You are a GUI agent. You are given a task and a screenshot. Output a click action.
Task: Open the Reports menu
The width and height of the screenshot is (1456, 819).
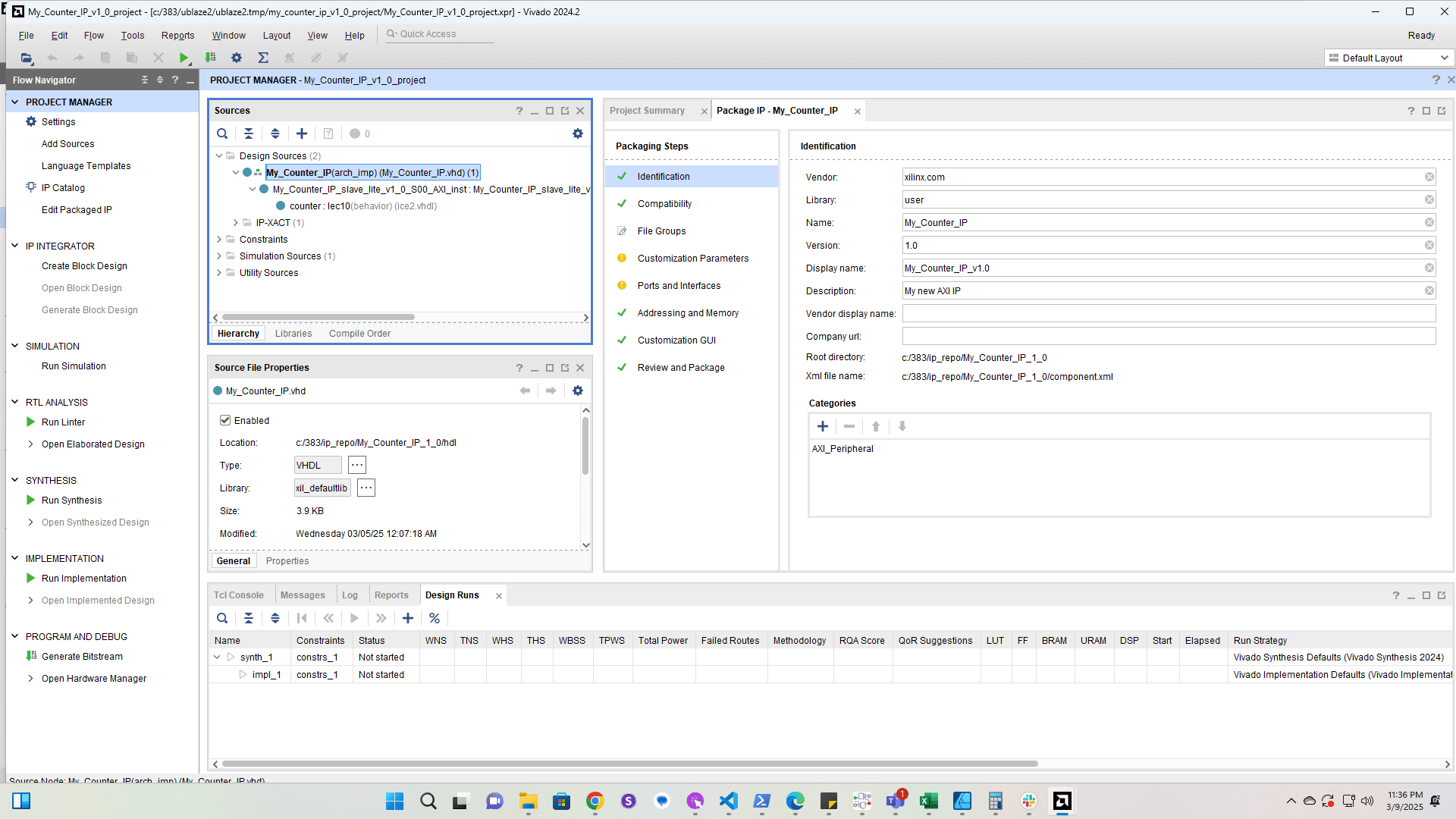pos(177,35)
